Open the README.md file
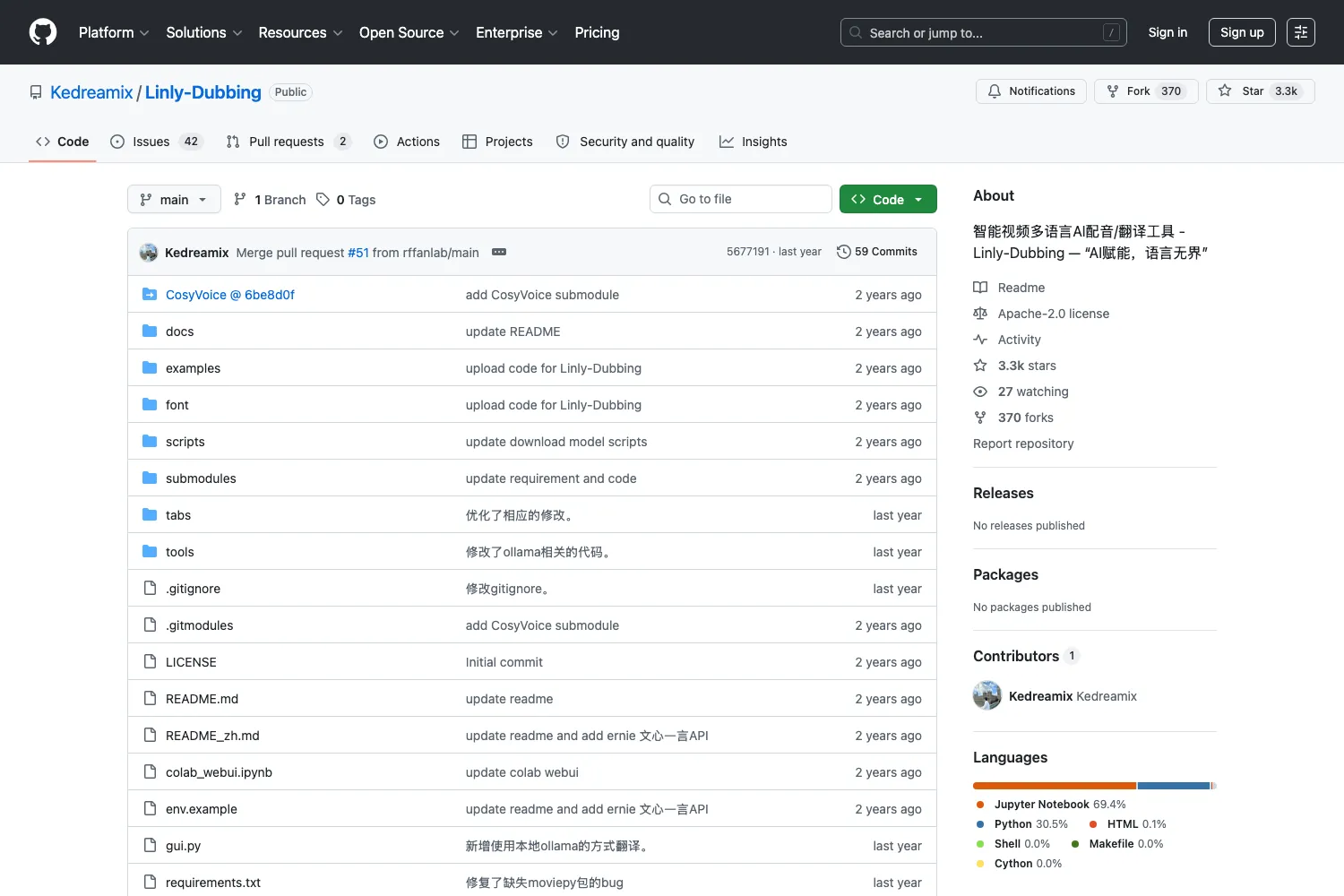Image resolution: width=1344 pixels, height=896 pixels. pos(202,699)
